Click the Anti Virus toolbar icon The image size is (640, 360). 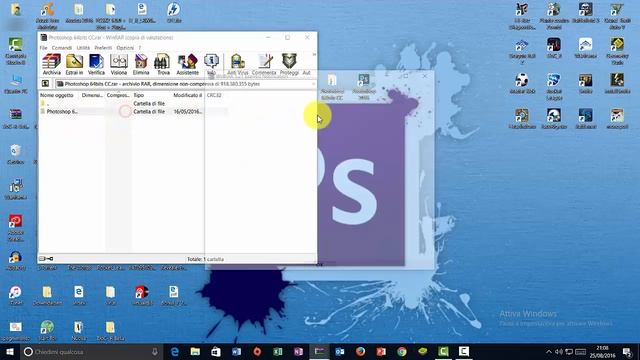[x=238, y=64]
